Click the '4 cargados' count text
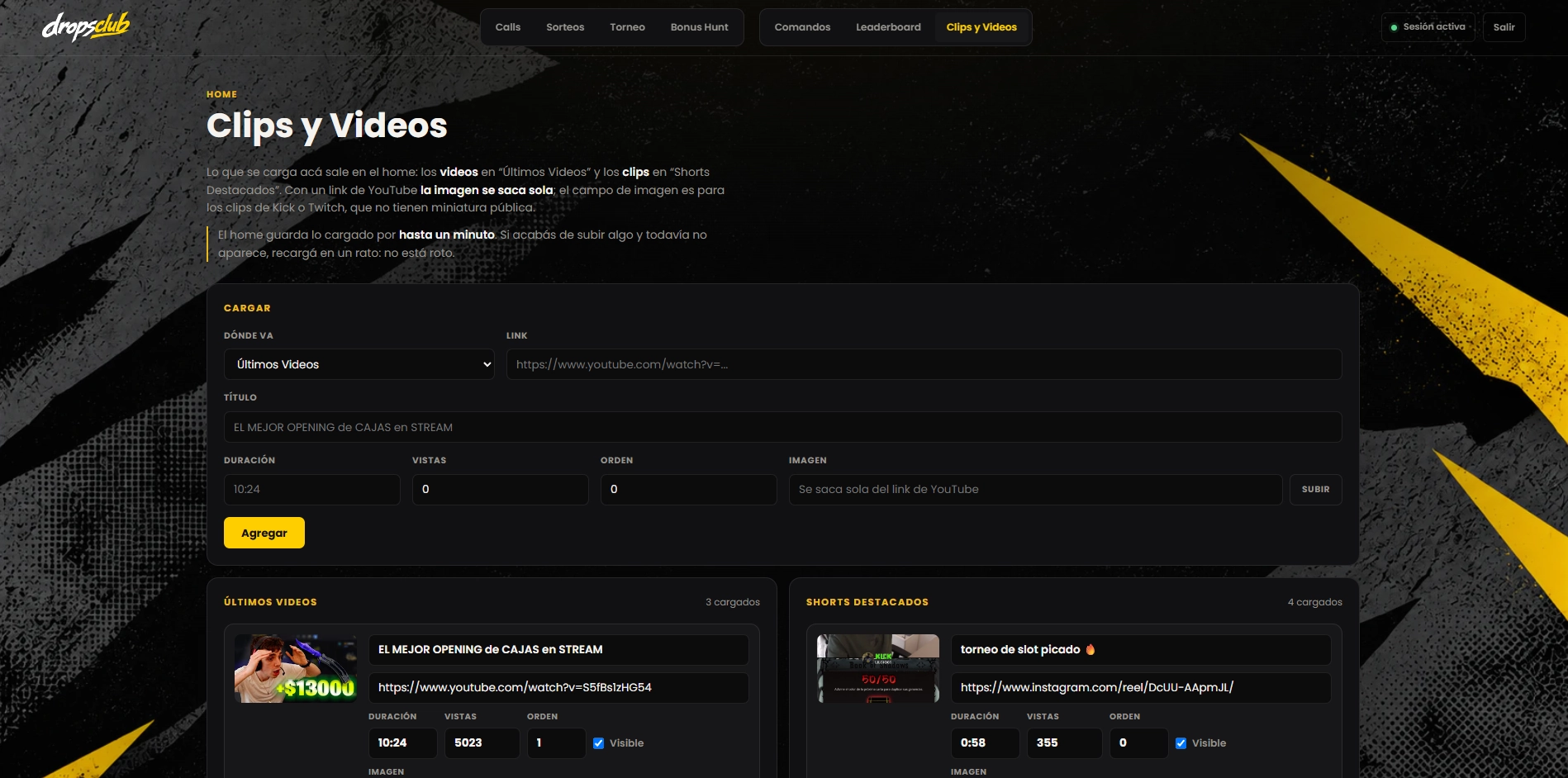This screenshot has height=778, width=1568. [x=1315, y=602]
